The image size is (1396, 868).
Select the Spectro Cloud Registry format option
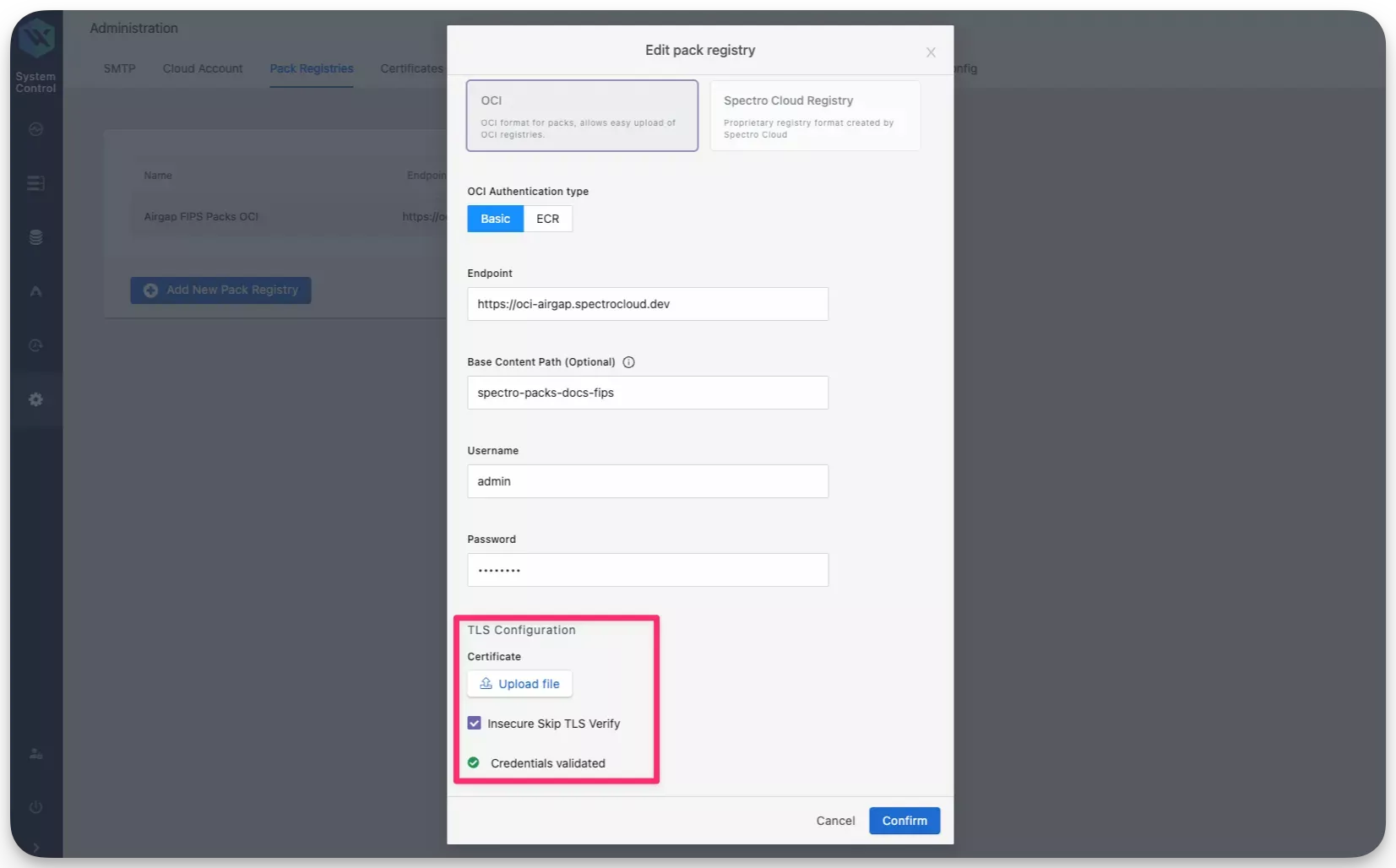(x=813, y=116)
